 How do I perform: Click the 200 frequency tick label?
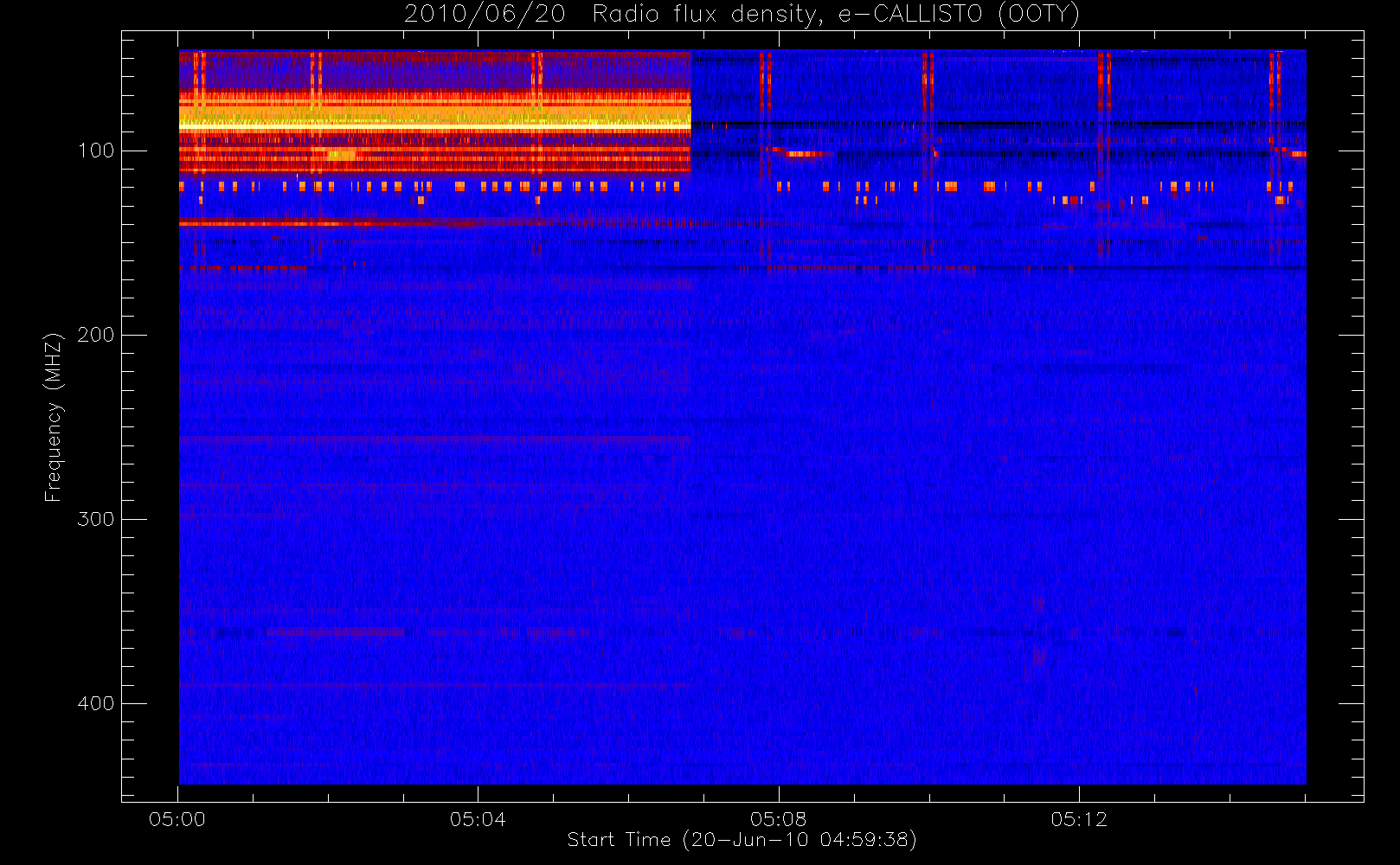[x=96, y=335]
